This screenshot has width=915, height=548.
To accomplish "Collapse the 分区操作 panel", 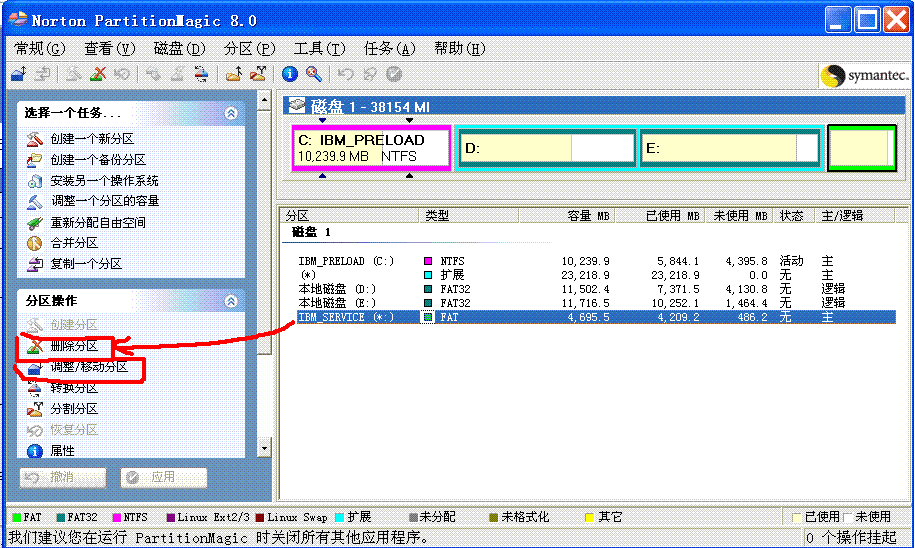I will click(x=231, y=301).
